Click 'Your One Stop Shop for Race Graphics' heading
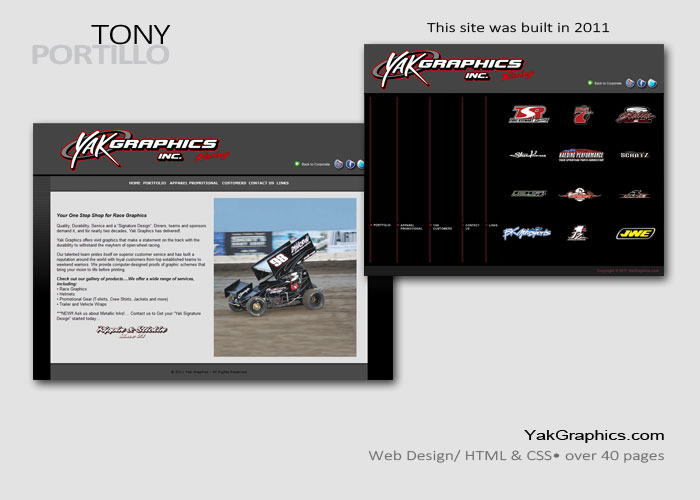The width and height of the screenshot is (700, 500). pos(102,215)
